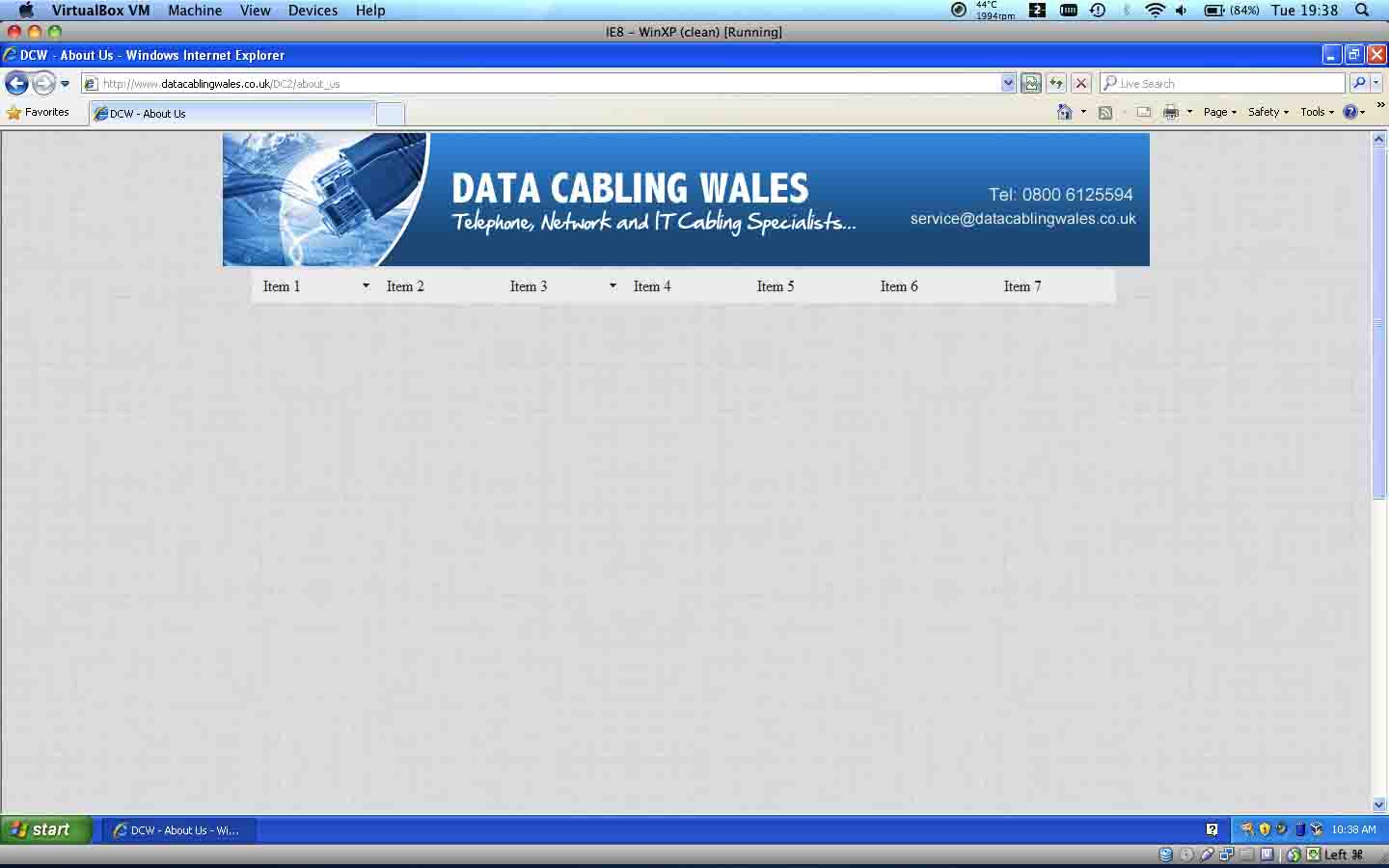The width and height of the screenshot is (1389, 868).
Task: Click the Refresh page icon
Action: click(1056, 84)
